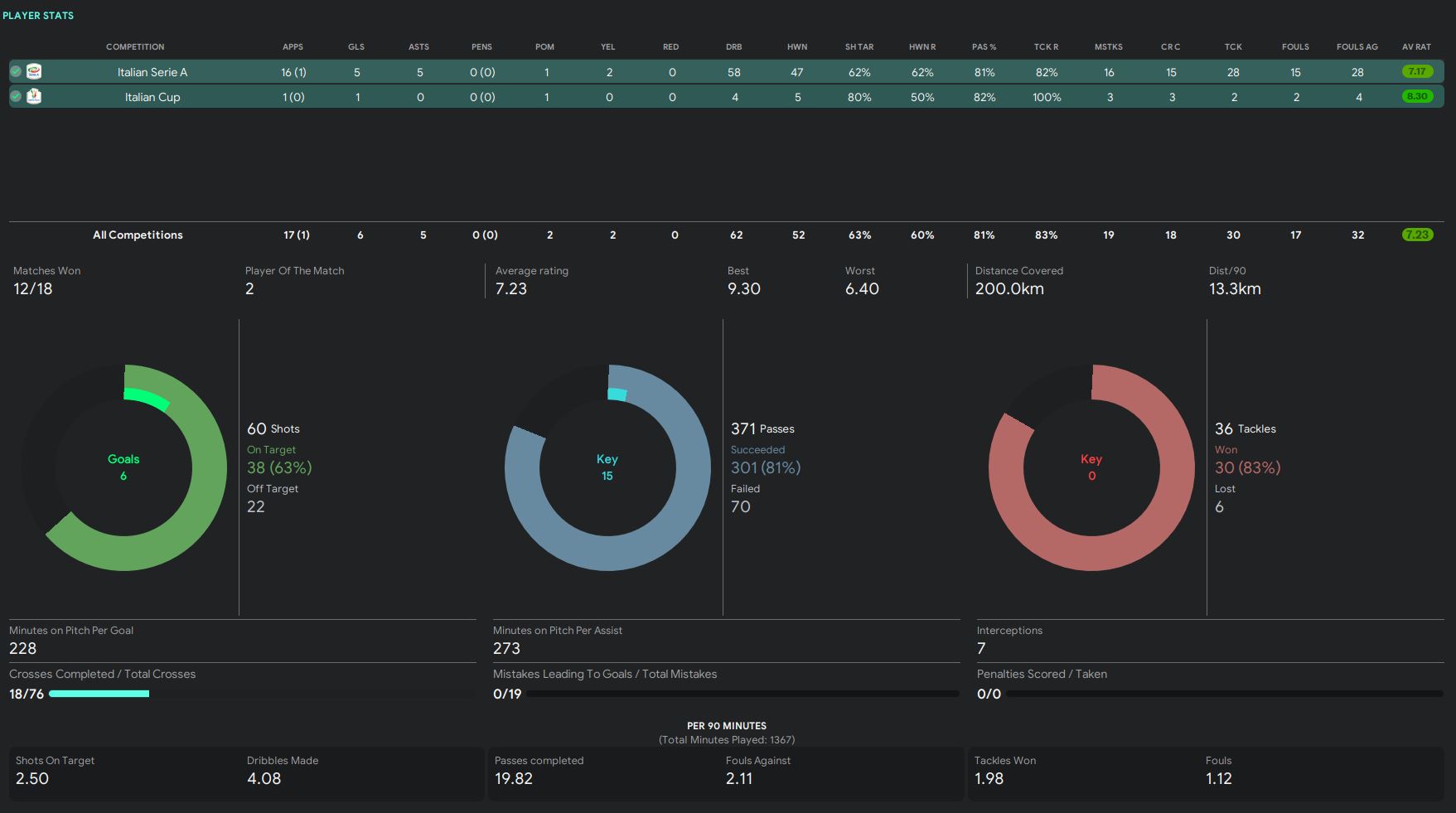The height and width of the screenshot is (813, 1456).
Task: Sort table by the GLS column header
Action: (356, 47)
